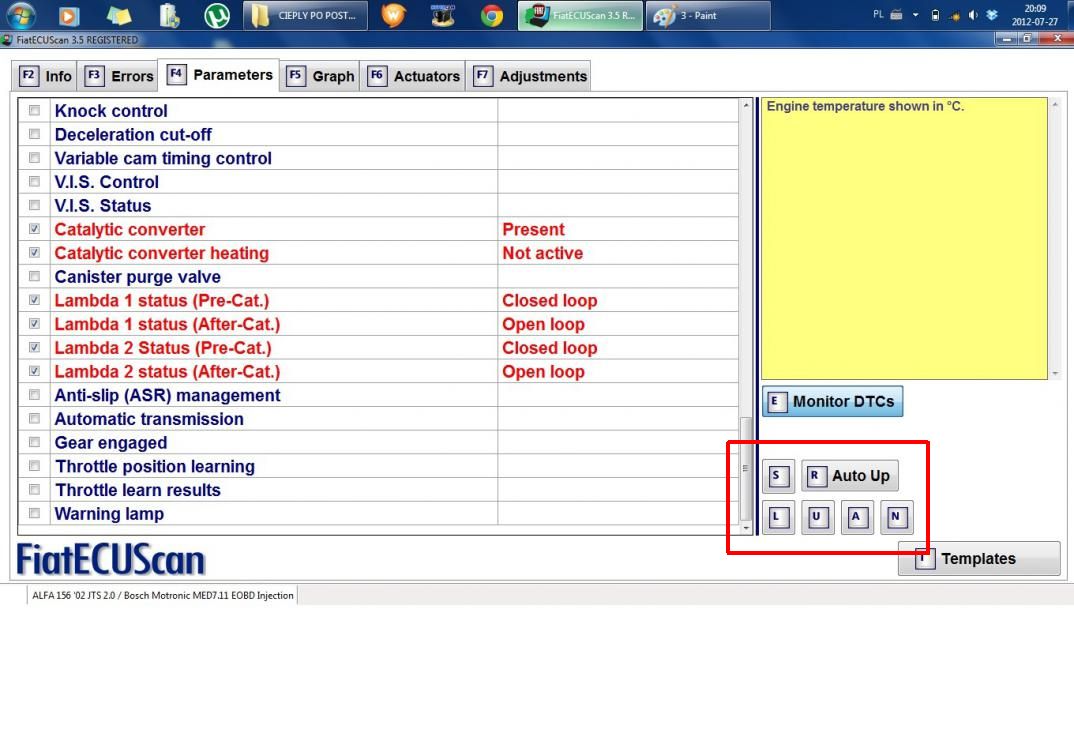Viewport: 1074px width, 752px height.
Task: Open the Templates button
Action: tap(979, 559)
